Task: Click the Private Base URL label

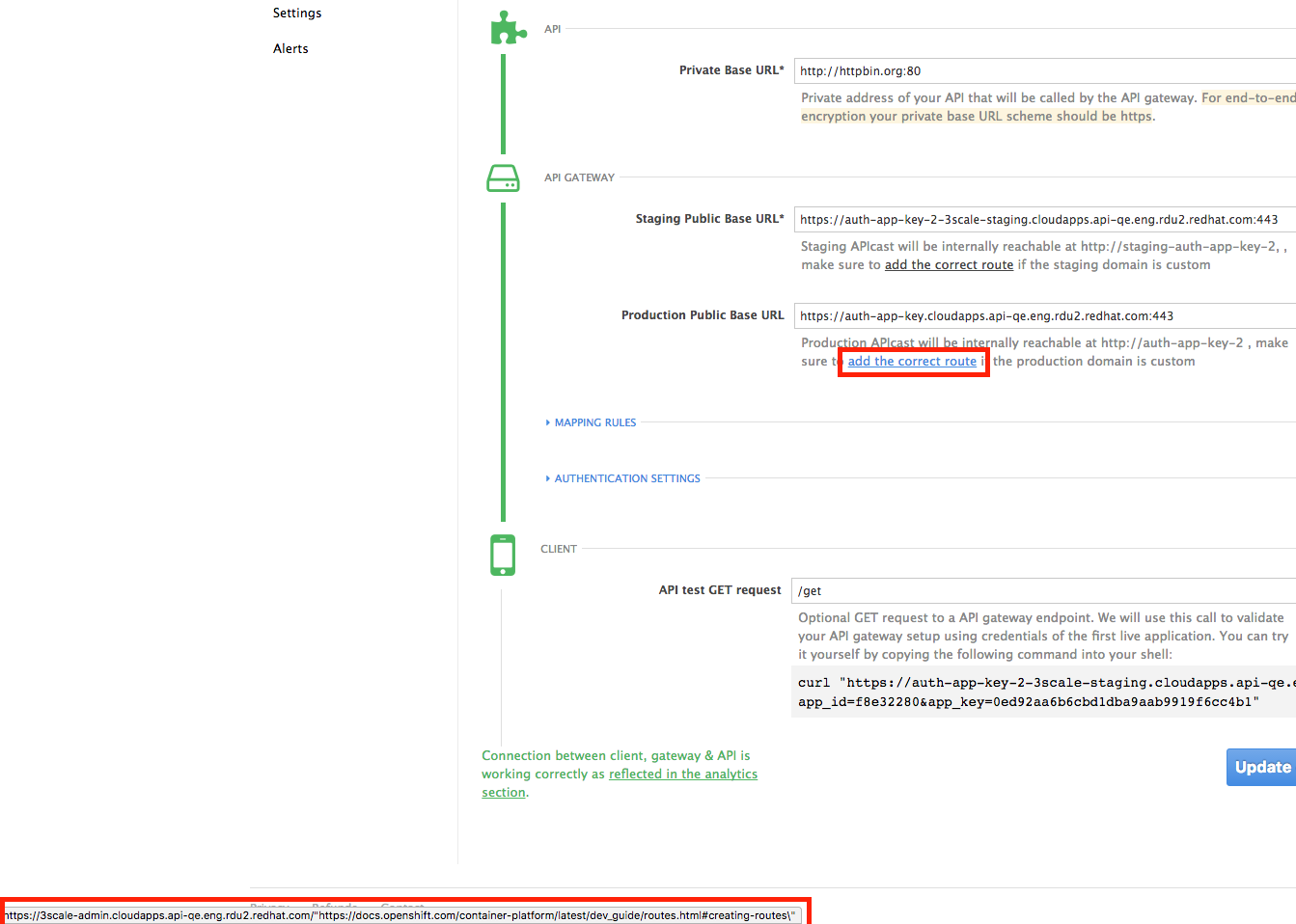Action: 731,70
